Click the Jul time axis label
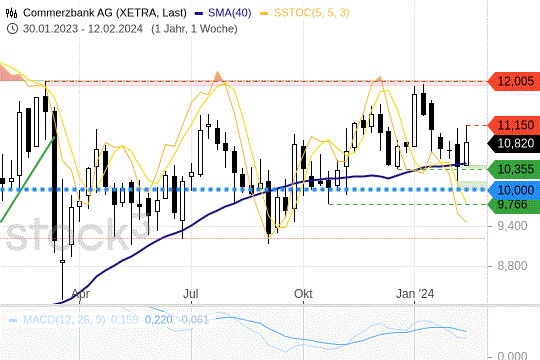540x360 pixels. tap(190, 294)
